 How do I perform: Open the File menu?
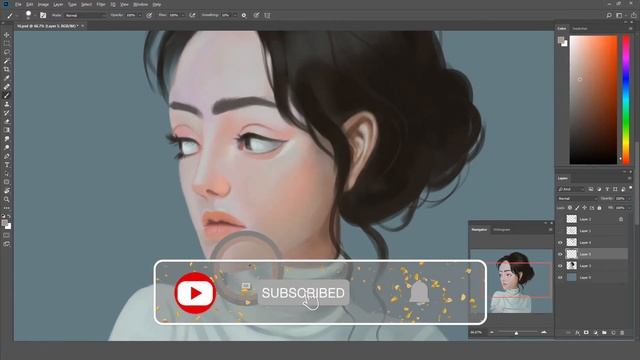tap(18, 4)
